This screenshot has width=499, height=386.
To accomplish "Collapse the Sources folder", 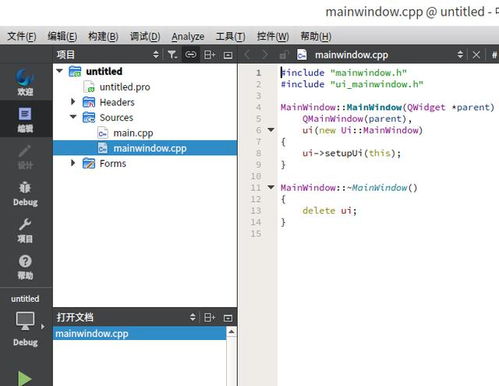I will coord(73,117).
